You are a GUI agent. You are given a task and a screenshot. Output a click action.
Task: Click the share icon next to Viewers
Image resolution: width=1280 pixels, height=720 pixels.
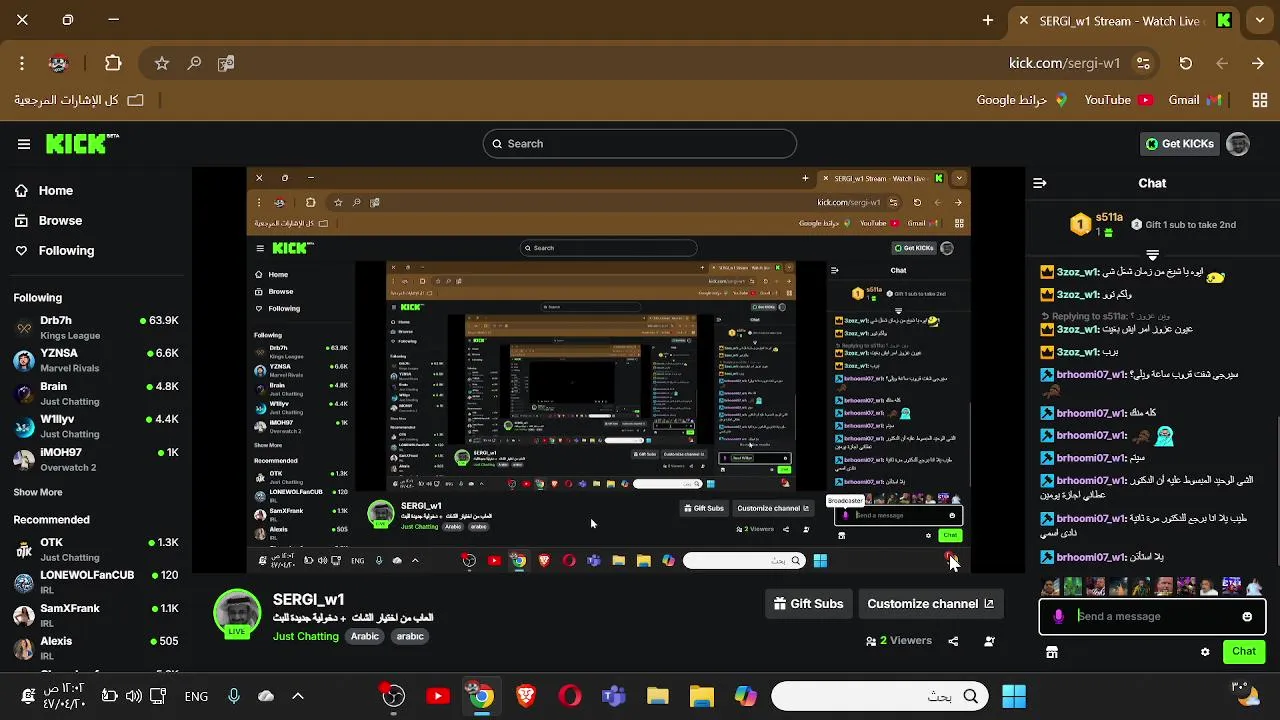click(953, 641)
